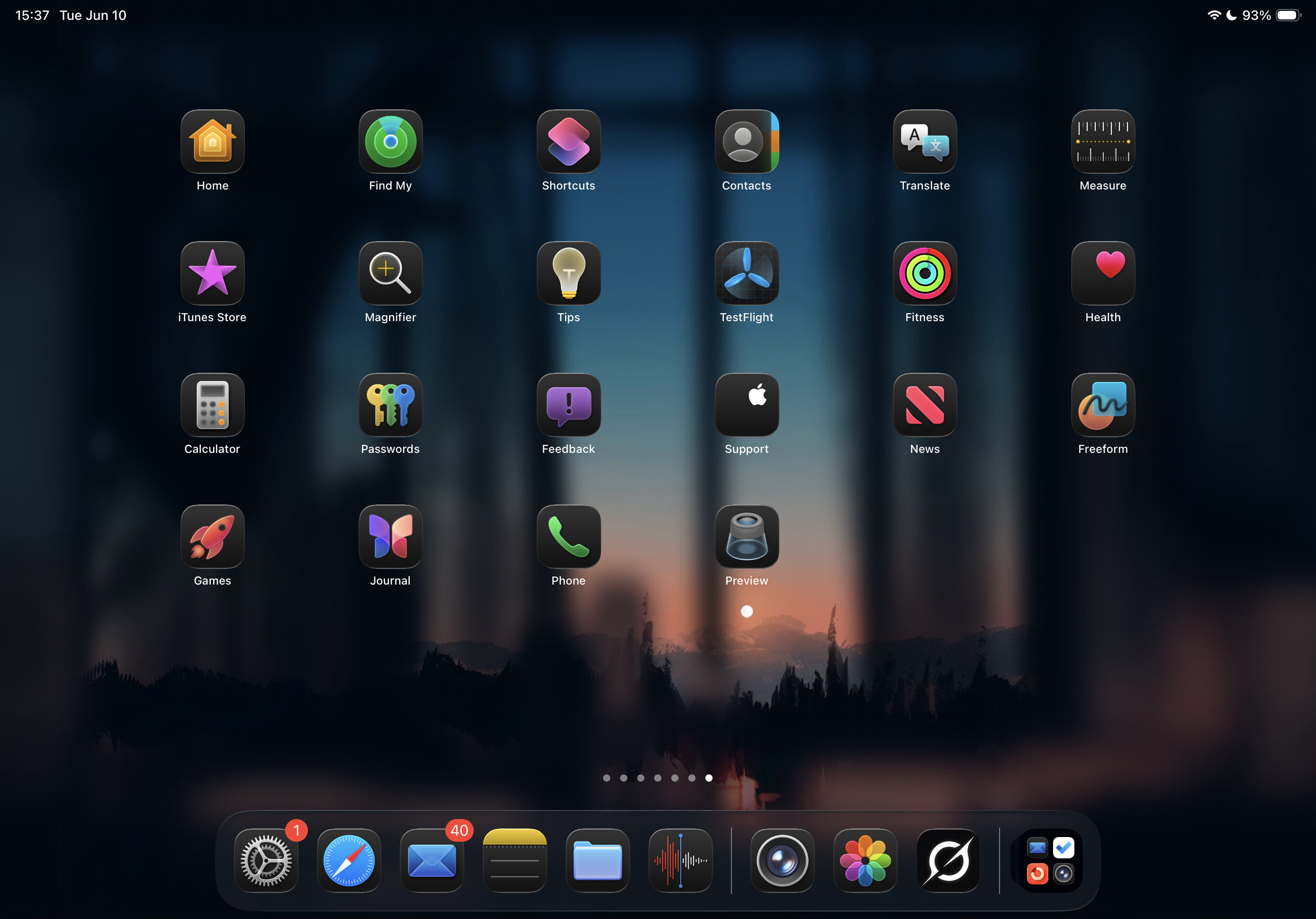Tap the Wi-Fi status icon
This screenshot has height=919, width=1316.
click(x=1214, y=16)
